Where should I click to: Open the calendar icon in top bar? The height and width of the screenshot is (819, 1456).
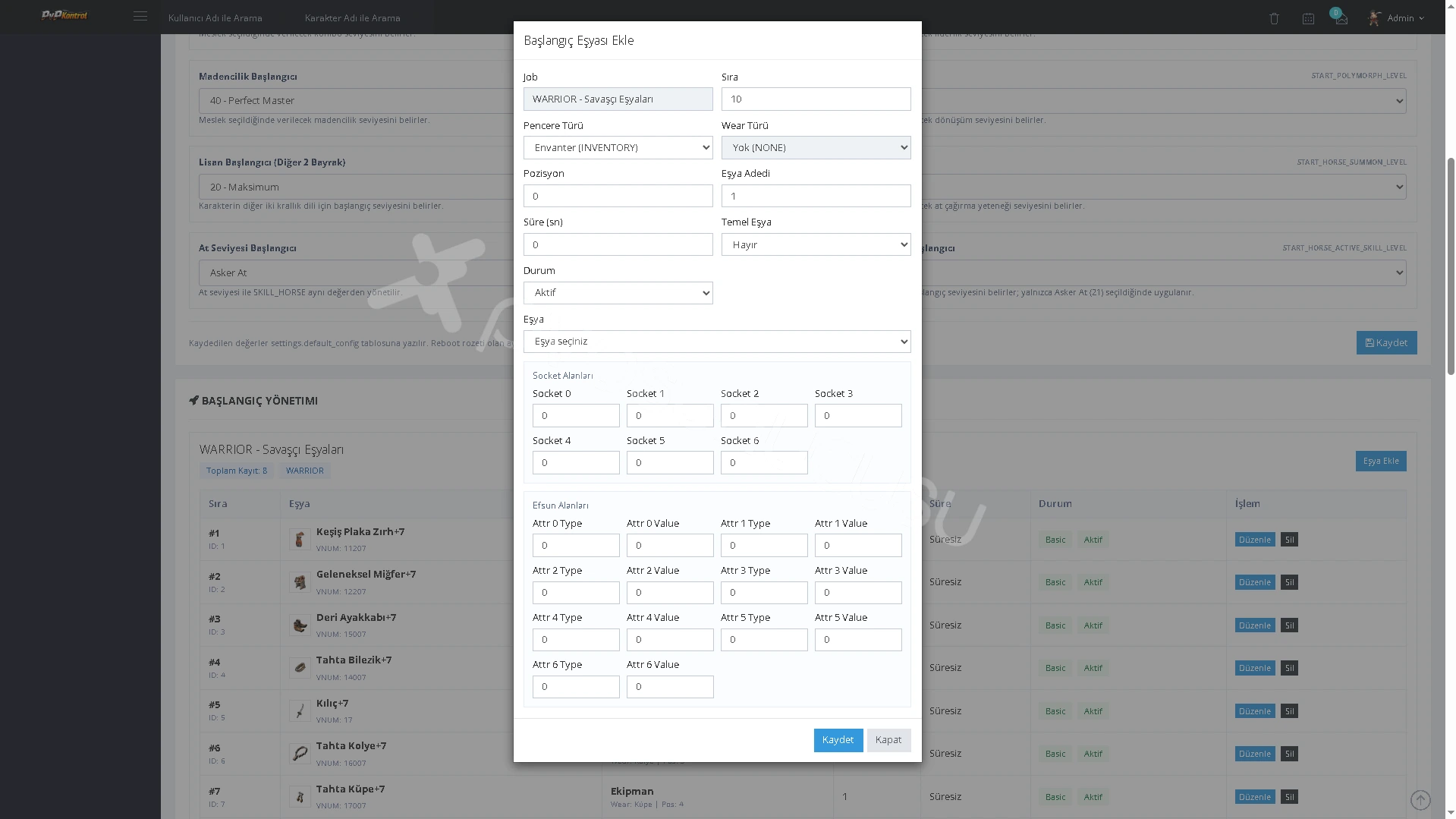pyautogui.click(x=1308, y=18)
